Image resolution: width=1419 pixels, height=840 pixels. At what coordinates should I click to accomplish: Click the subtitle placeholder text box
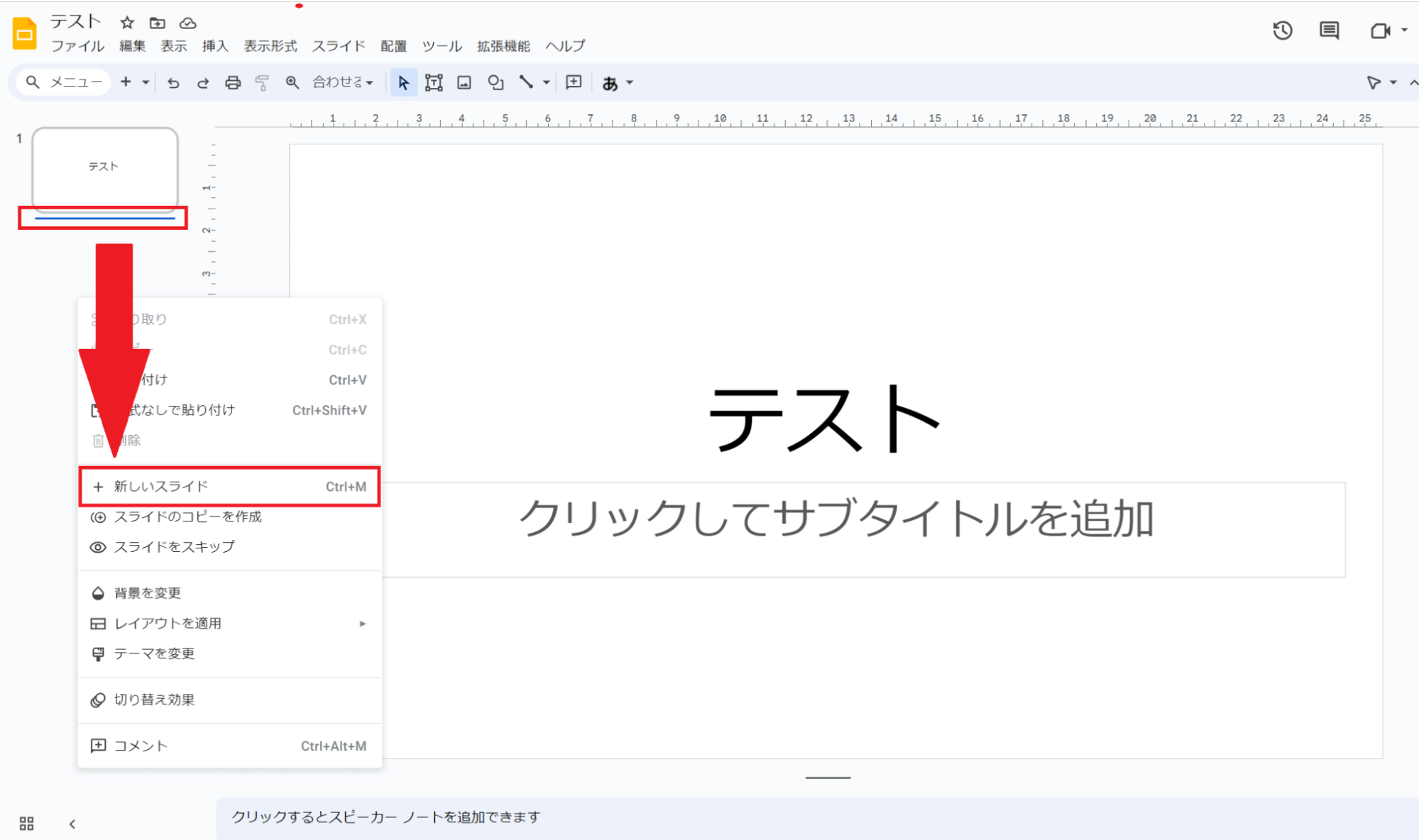pos(836,520)
